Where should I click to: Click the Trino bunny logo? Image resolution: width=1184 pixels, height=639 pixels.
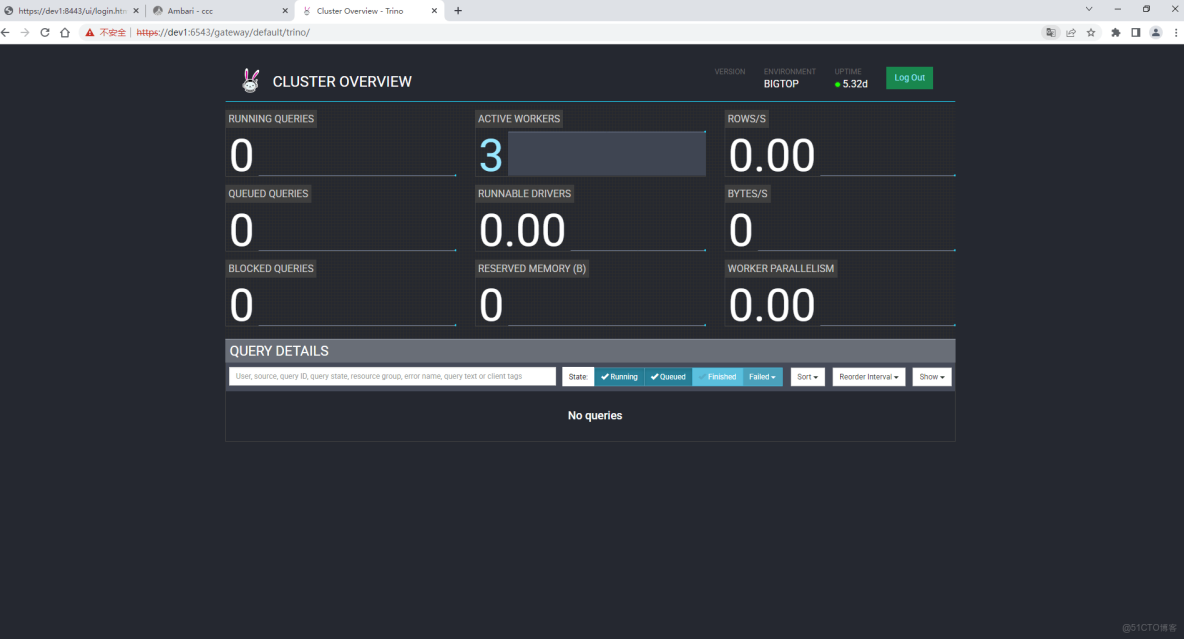coord(250,81)
